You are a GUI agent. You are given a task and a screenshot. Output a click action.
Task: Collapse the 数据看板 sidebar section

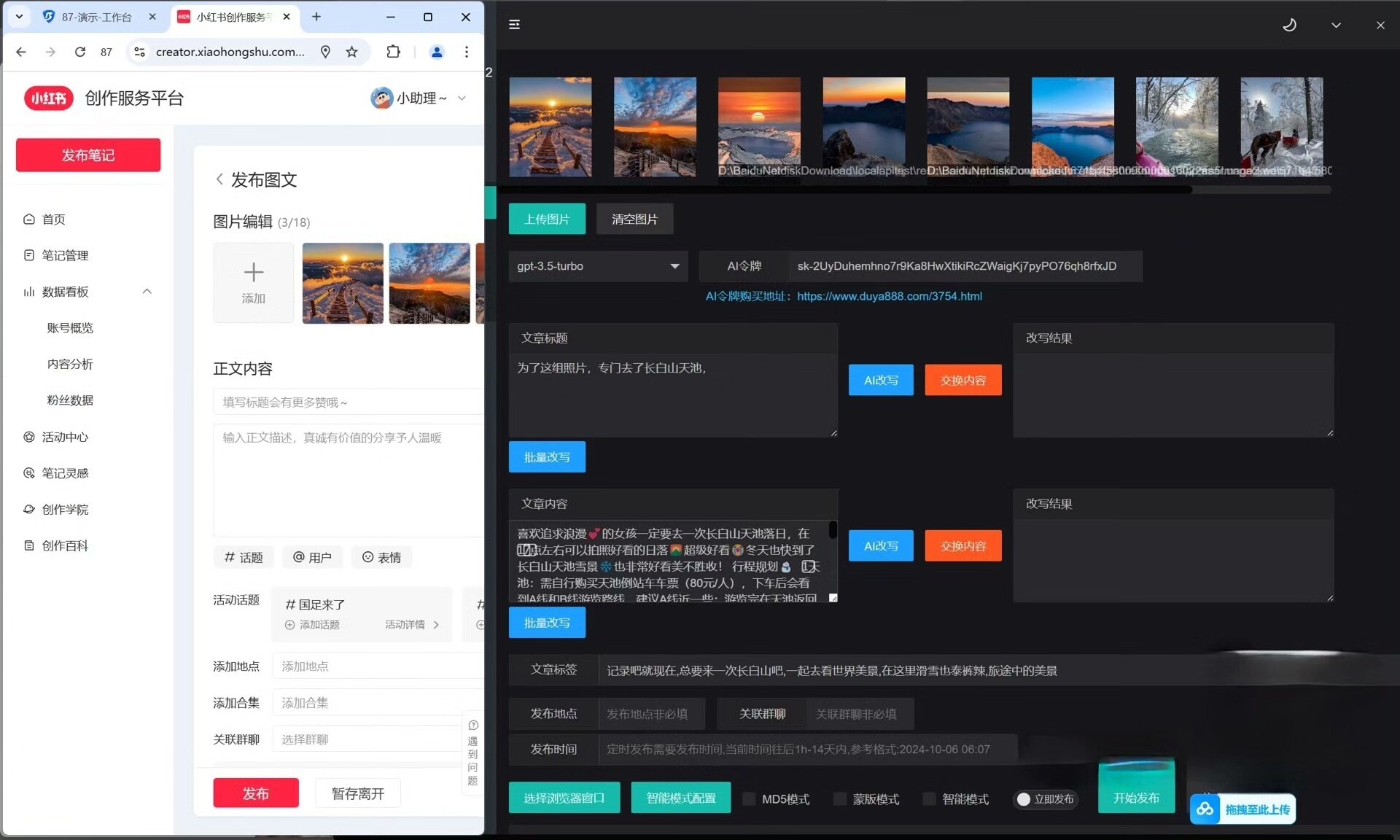(147, 292)
